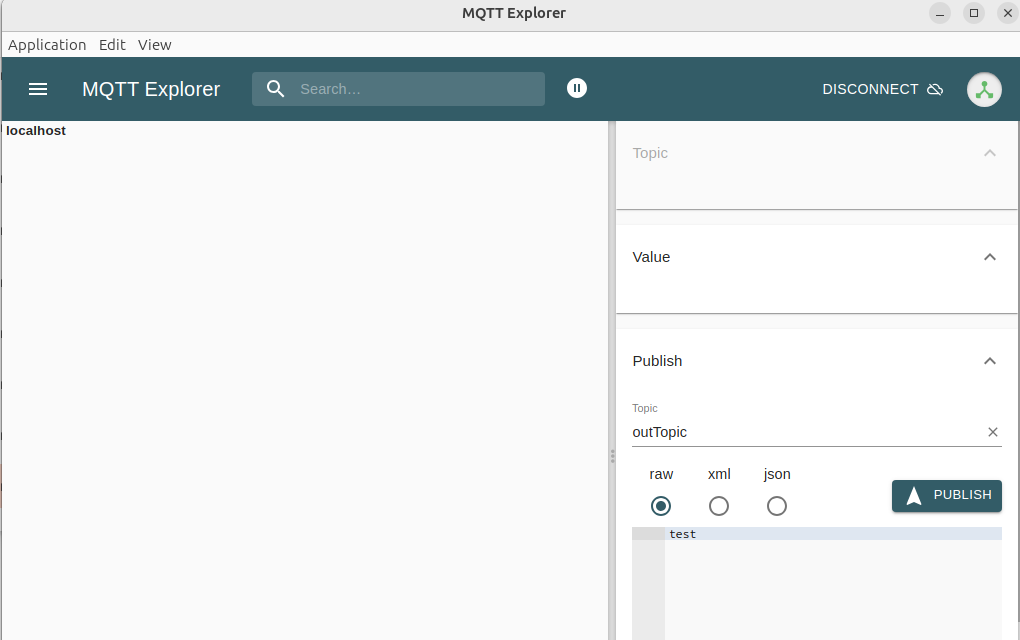Viewport: 1020px width, 640px height.
Task: Open the Application menu
Action: point(47,45)
